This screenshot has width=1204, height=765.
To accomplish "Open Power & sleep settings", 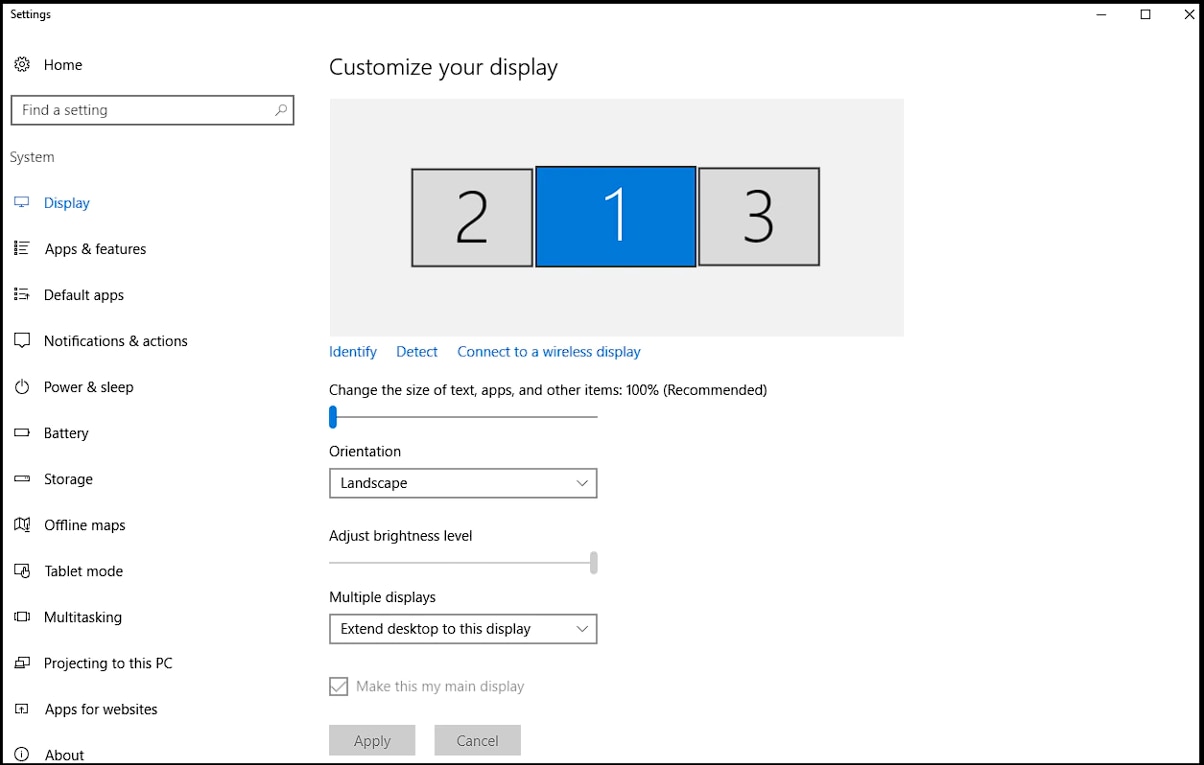I will point(89,386).
